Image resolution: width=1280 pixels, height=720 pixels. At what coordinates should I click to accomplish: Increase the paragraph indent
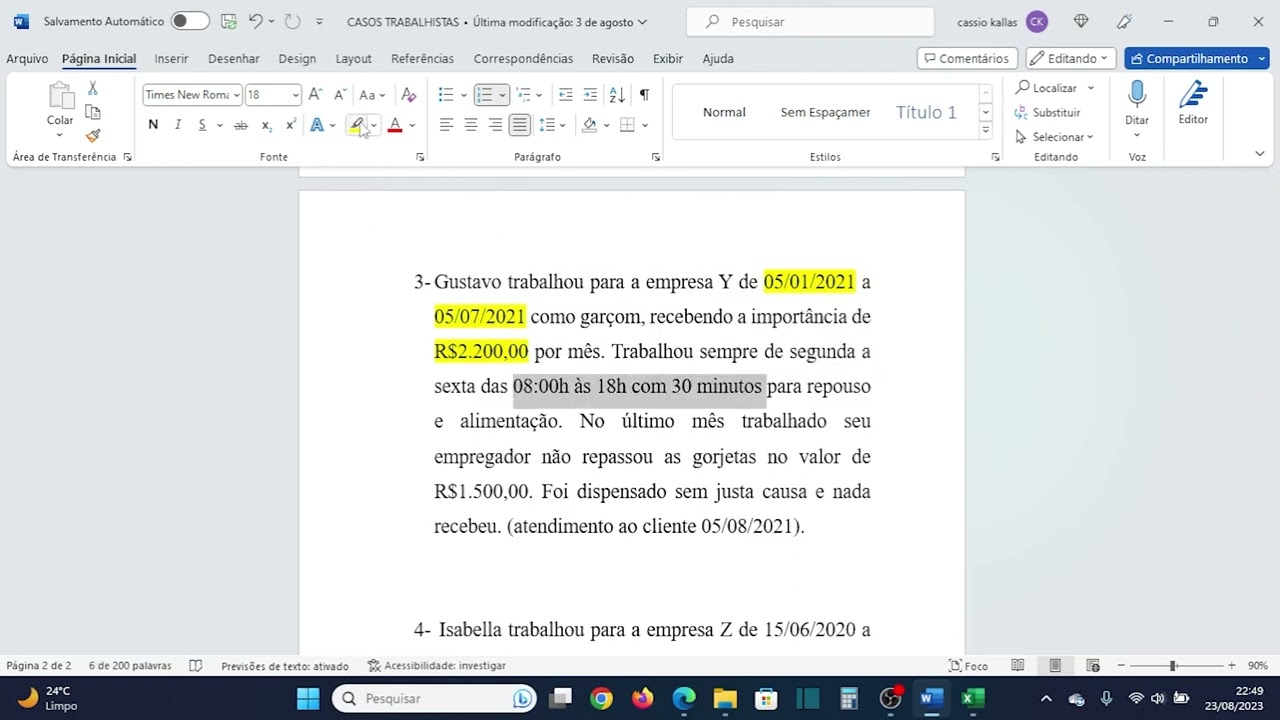pos(590,95)
